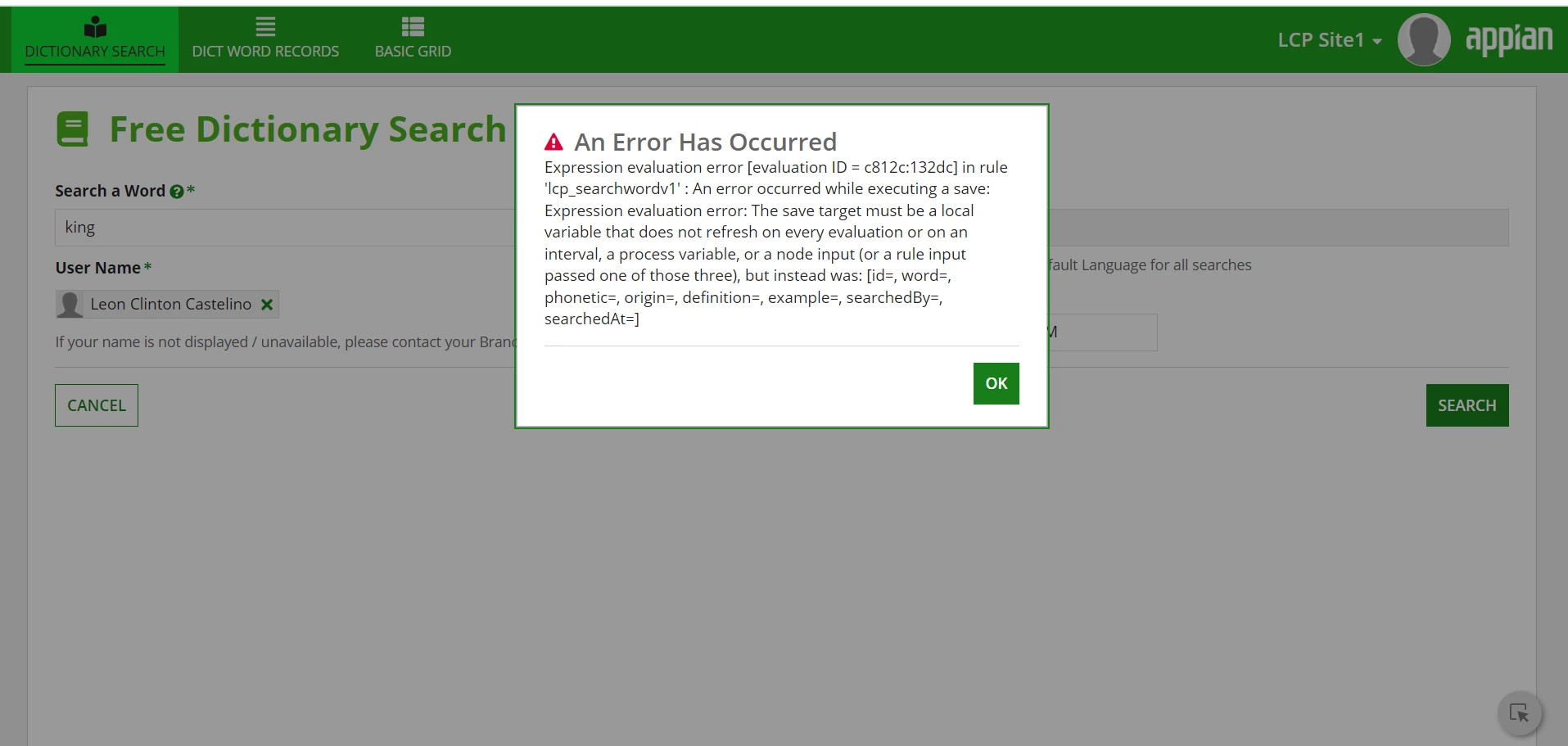Open the Dictionary Search tab
Screen dimensions: 1568x746
(x=95, y=39)
